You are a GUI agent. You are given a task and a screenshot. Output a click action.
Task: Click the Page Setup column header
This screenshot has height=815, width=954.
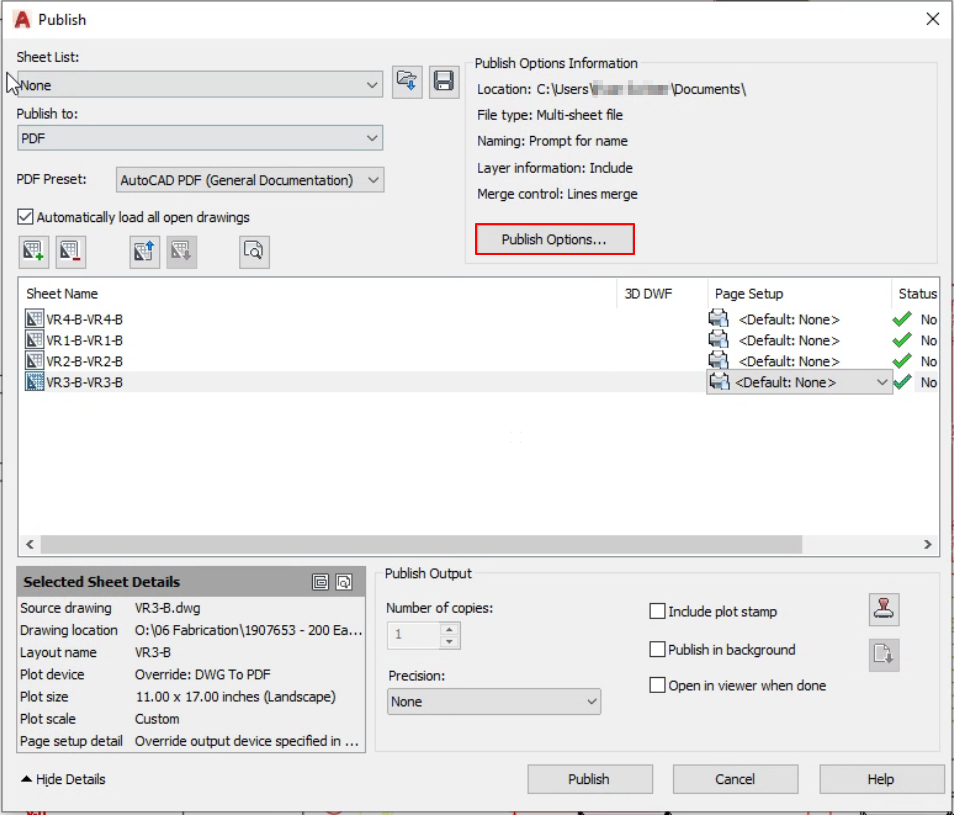pyautogui.click(x=748, y=294)
